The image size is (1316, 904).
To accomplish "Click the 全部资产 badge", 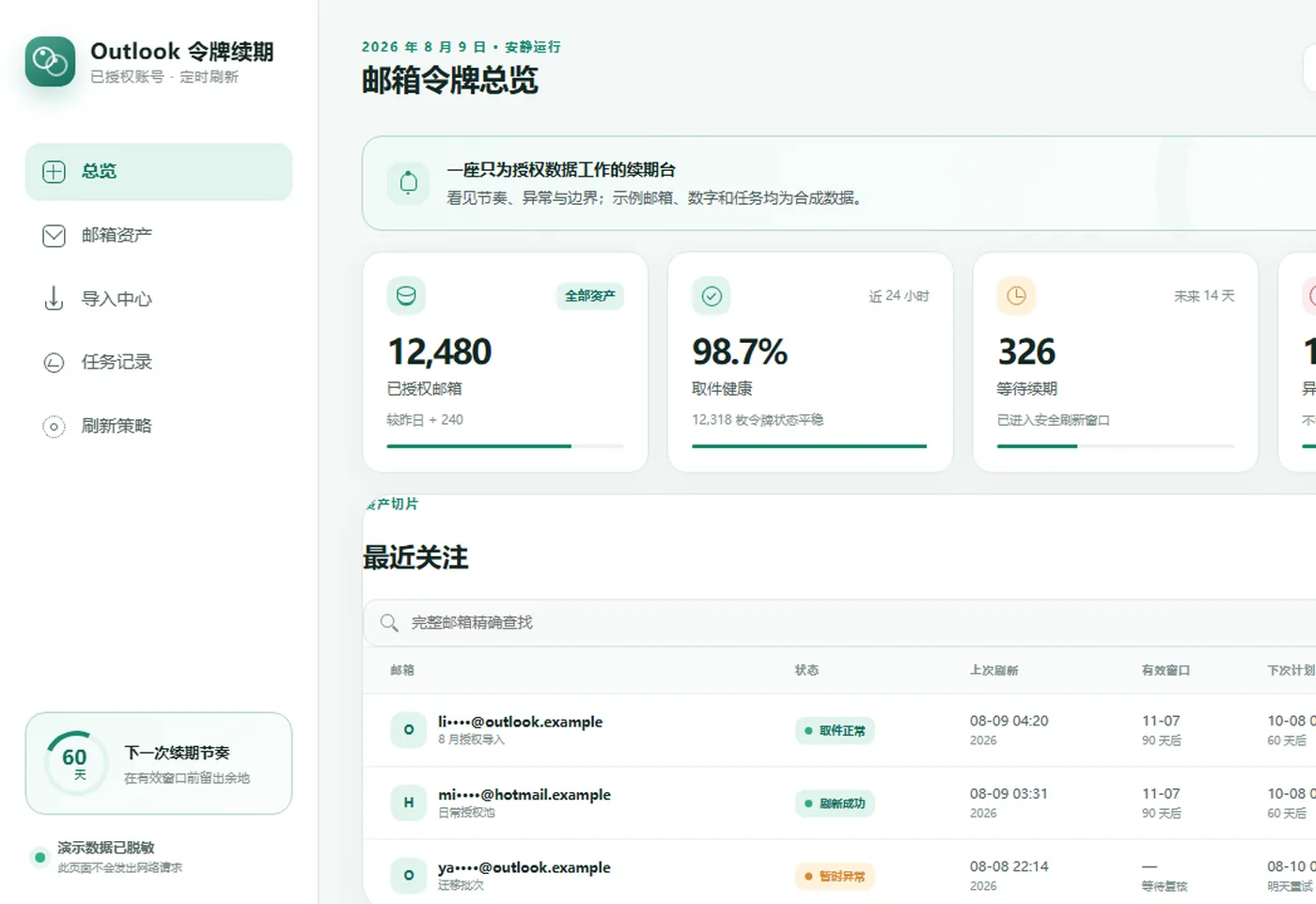I will click(589, 295).
